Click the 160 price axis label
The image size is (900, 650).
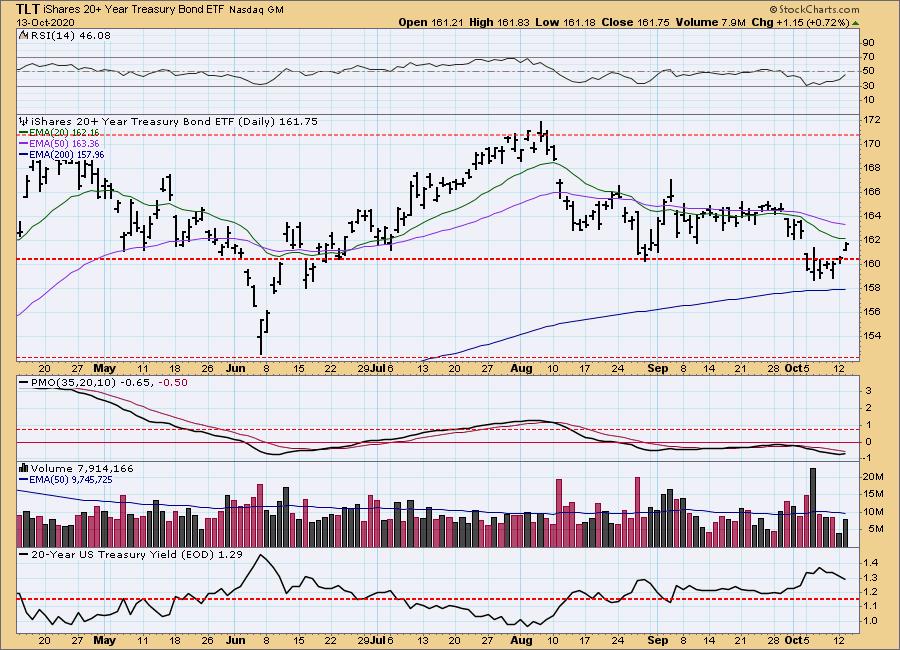coord(872,264)
